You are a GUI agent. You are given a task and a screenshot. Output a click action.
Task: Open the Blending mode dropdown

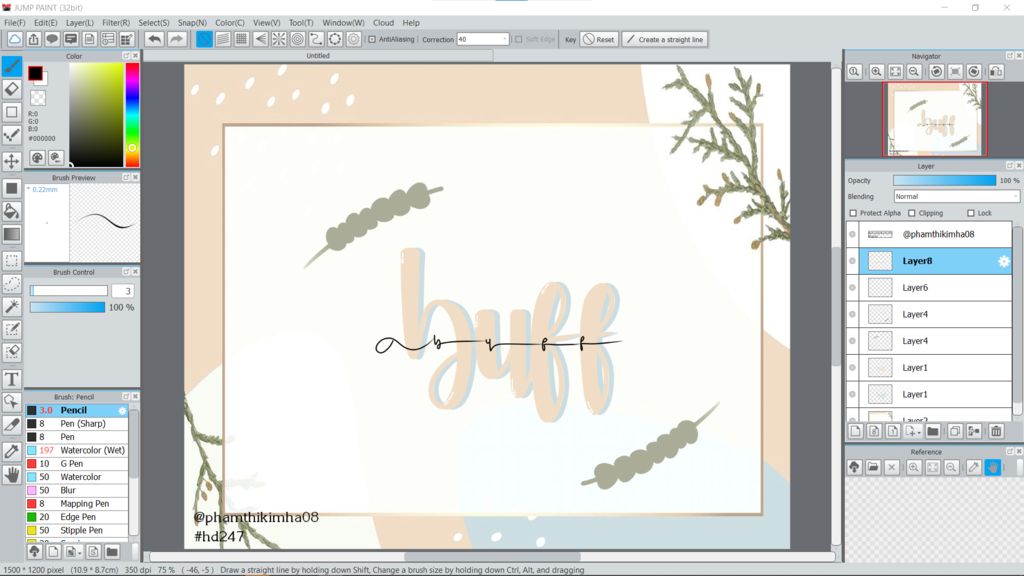click(x=956, y=197)
